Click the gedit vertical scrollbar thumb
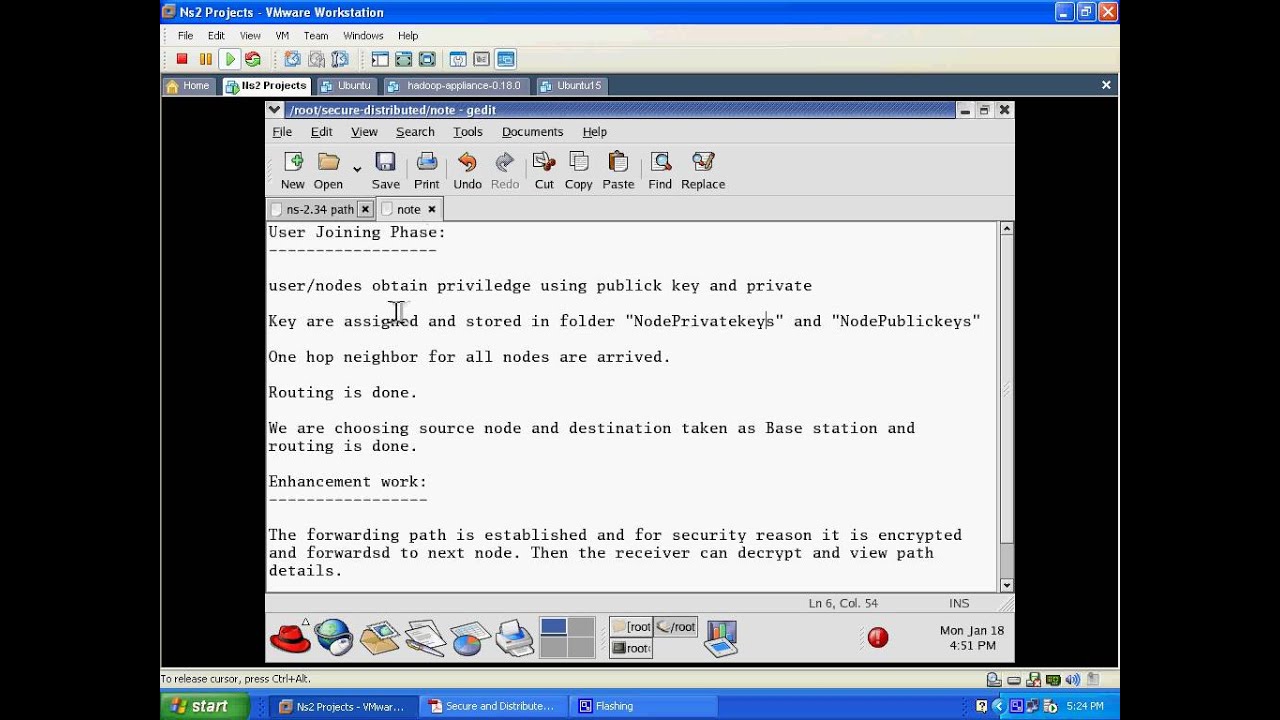 [1006, 389]
